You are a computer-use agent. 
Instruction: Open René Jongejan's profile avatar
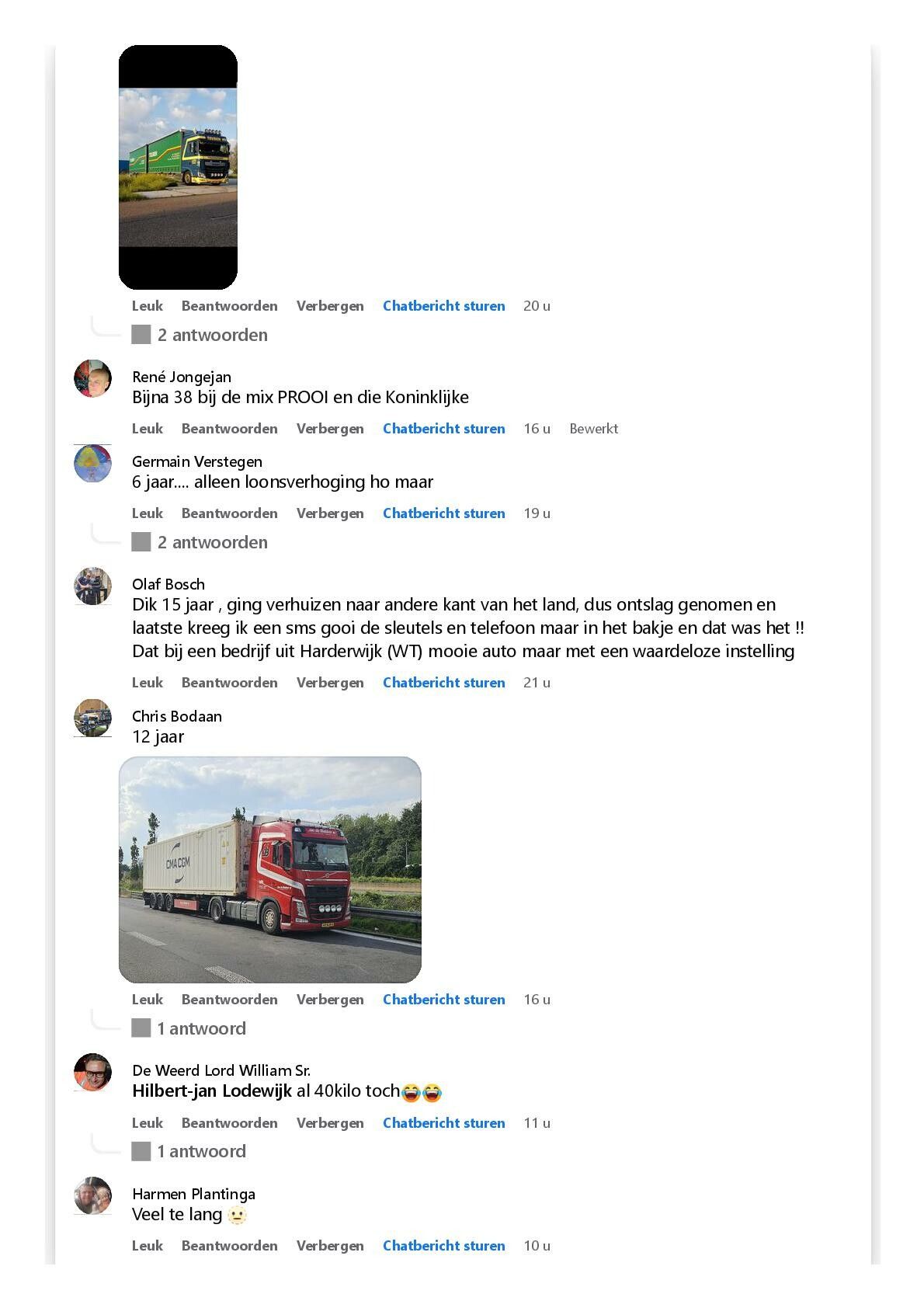pyautogui.click(x=92, y=378)
